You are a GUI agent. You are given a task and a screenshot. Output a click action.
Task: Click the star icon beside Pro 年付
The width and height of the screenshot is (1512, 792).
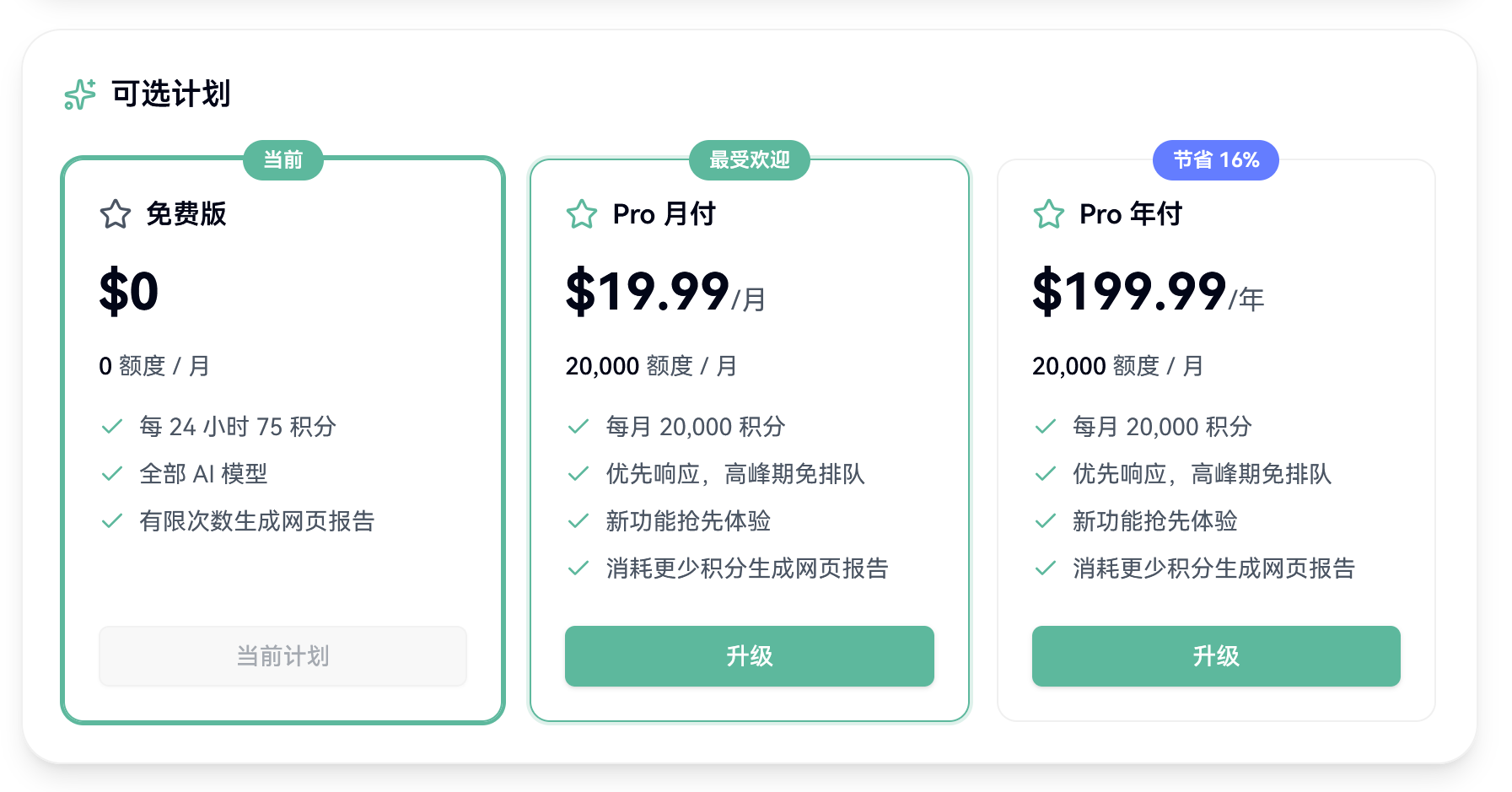tap(1048, 214)
